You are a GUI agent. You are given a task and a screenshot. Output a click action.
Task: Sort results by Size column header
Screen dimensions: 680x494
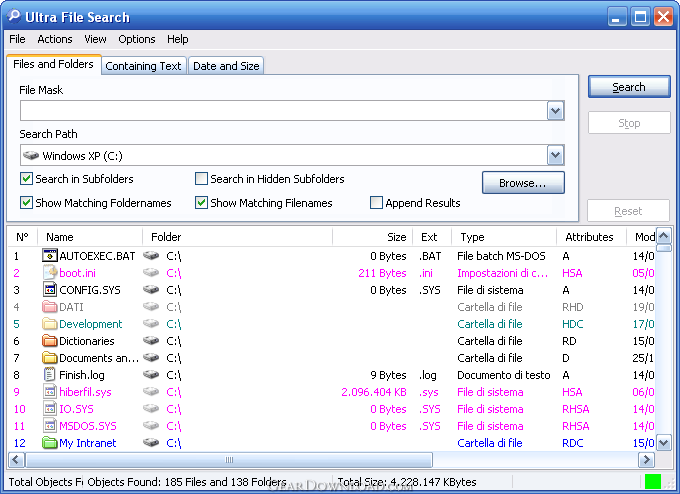(x=373, y=237)
